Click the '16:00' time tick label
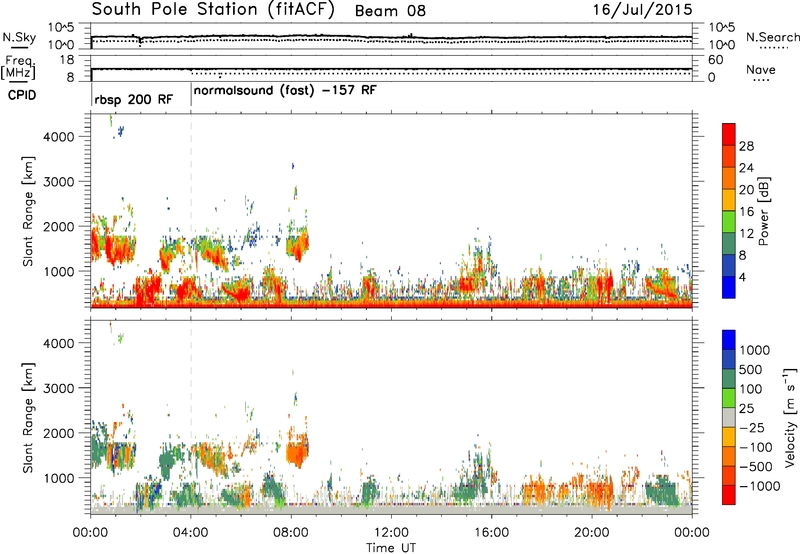800x554 pixels. click(x=491, y=533)
